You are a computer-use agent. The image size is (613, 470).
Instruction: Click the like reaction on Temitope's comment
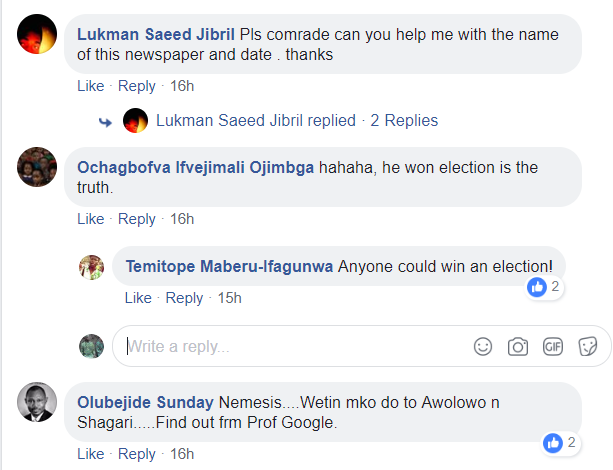click(x=538, y=287)
